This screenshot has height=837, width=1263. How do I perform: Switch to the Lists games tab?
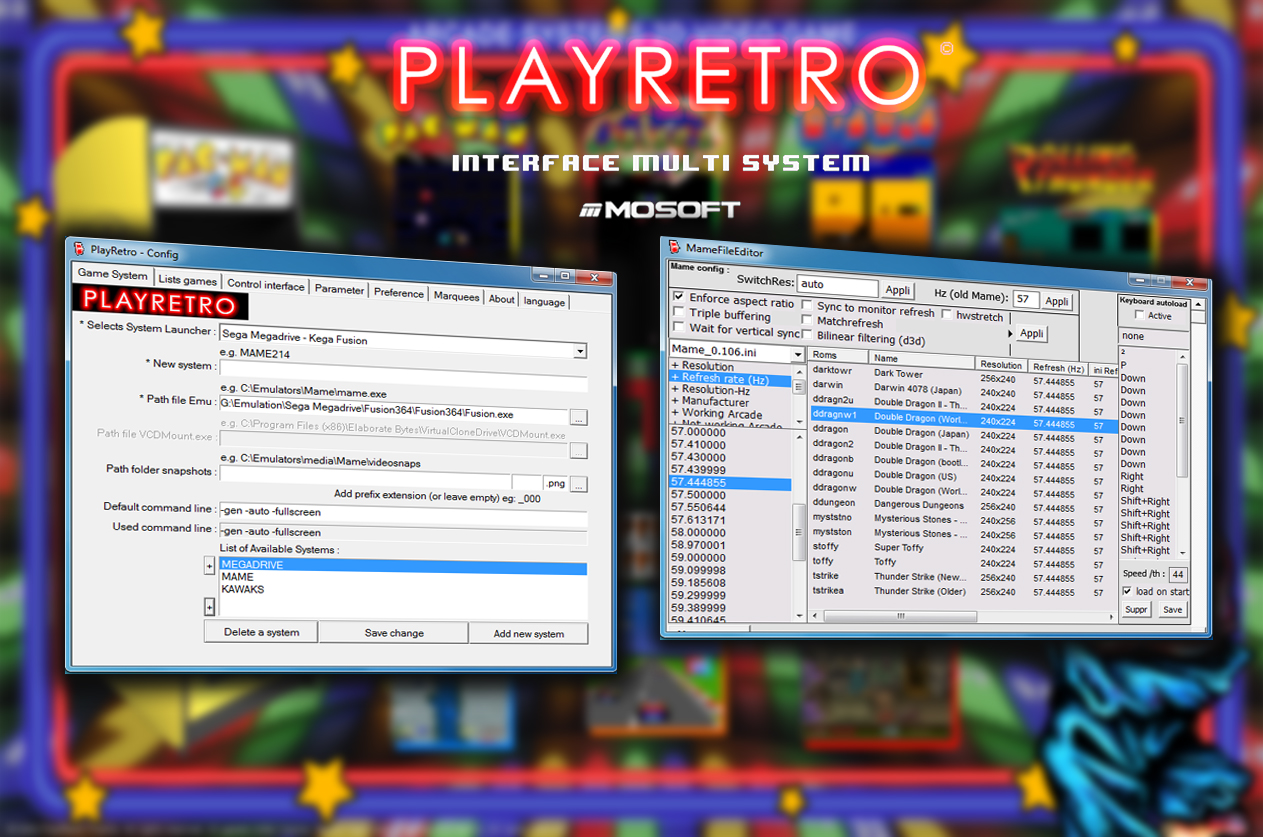(x=187, y=281)
